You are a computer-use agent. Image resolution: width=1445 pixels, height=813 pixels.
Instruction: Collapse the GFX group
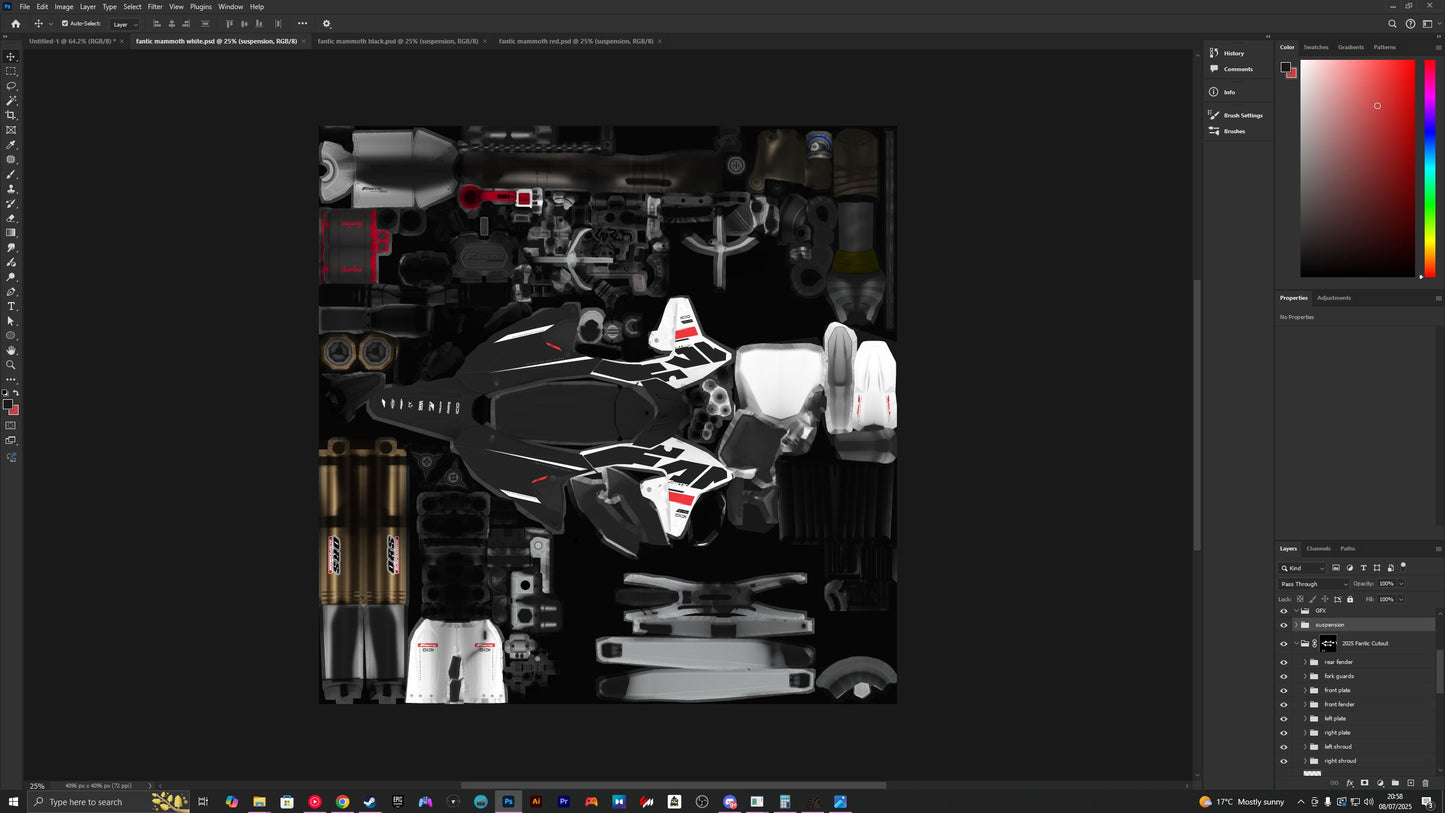(x=1296, y=611)
